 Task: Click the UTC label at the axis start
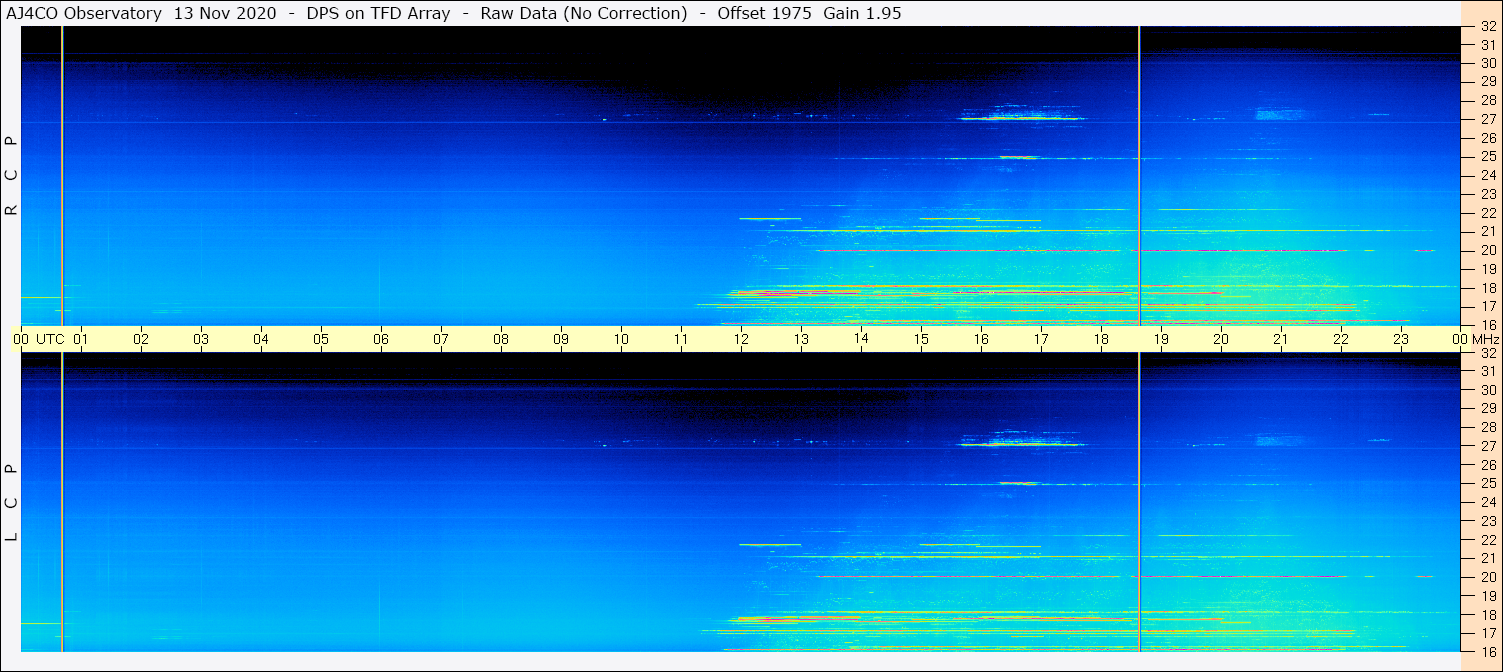(50, 339)
